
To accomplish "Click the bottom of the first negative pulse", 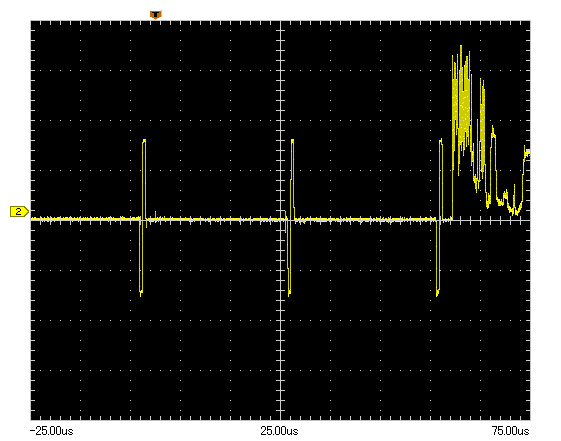I will (141, 293).
